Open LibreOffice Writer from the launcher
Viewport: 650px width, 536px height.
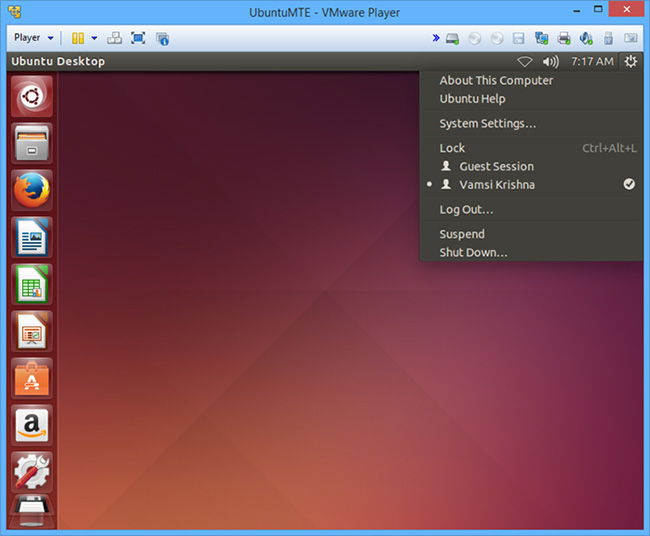tap(32, 238)
